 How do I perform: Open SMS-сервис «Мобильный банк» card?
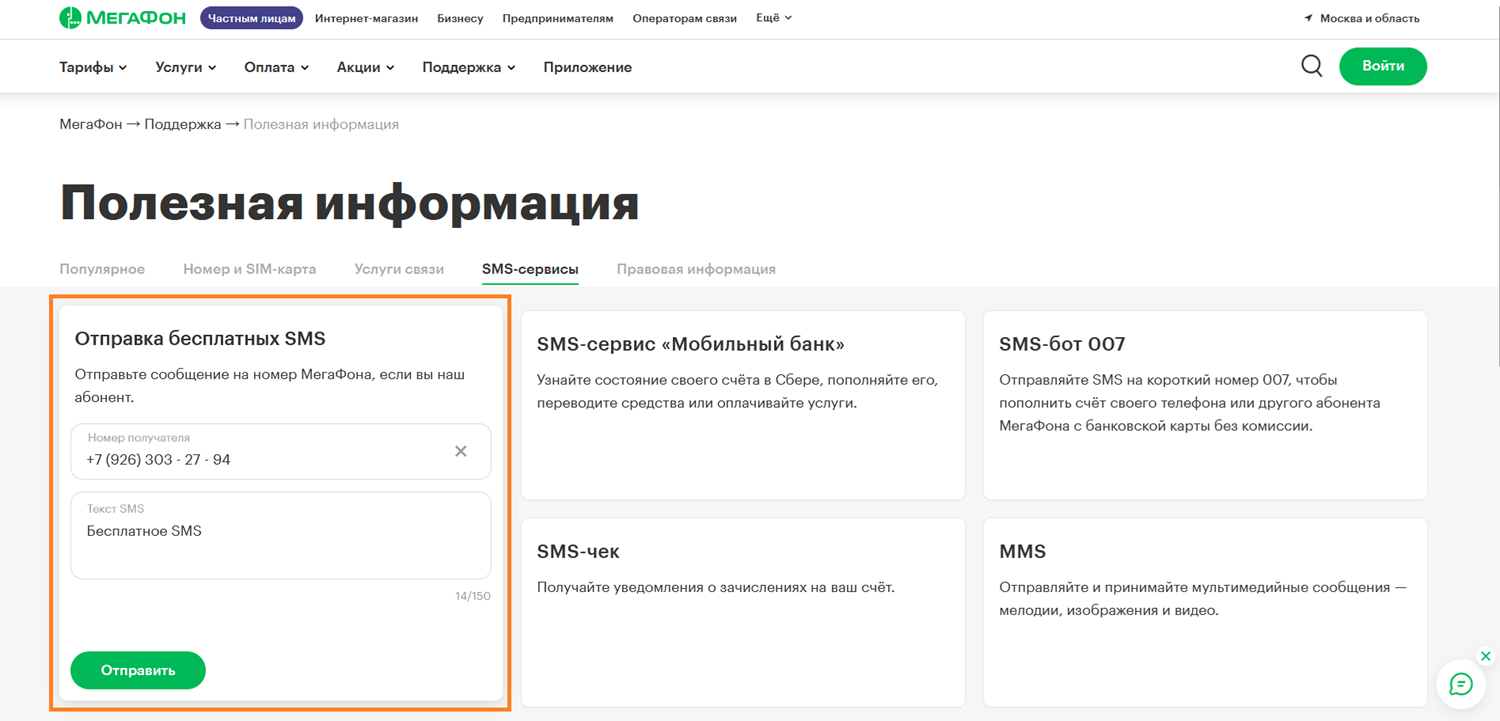click(x=743, y=405)
